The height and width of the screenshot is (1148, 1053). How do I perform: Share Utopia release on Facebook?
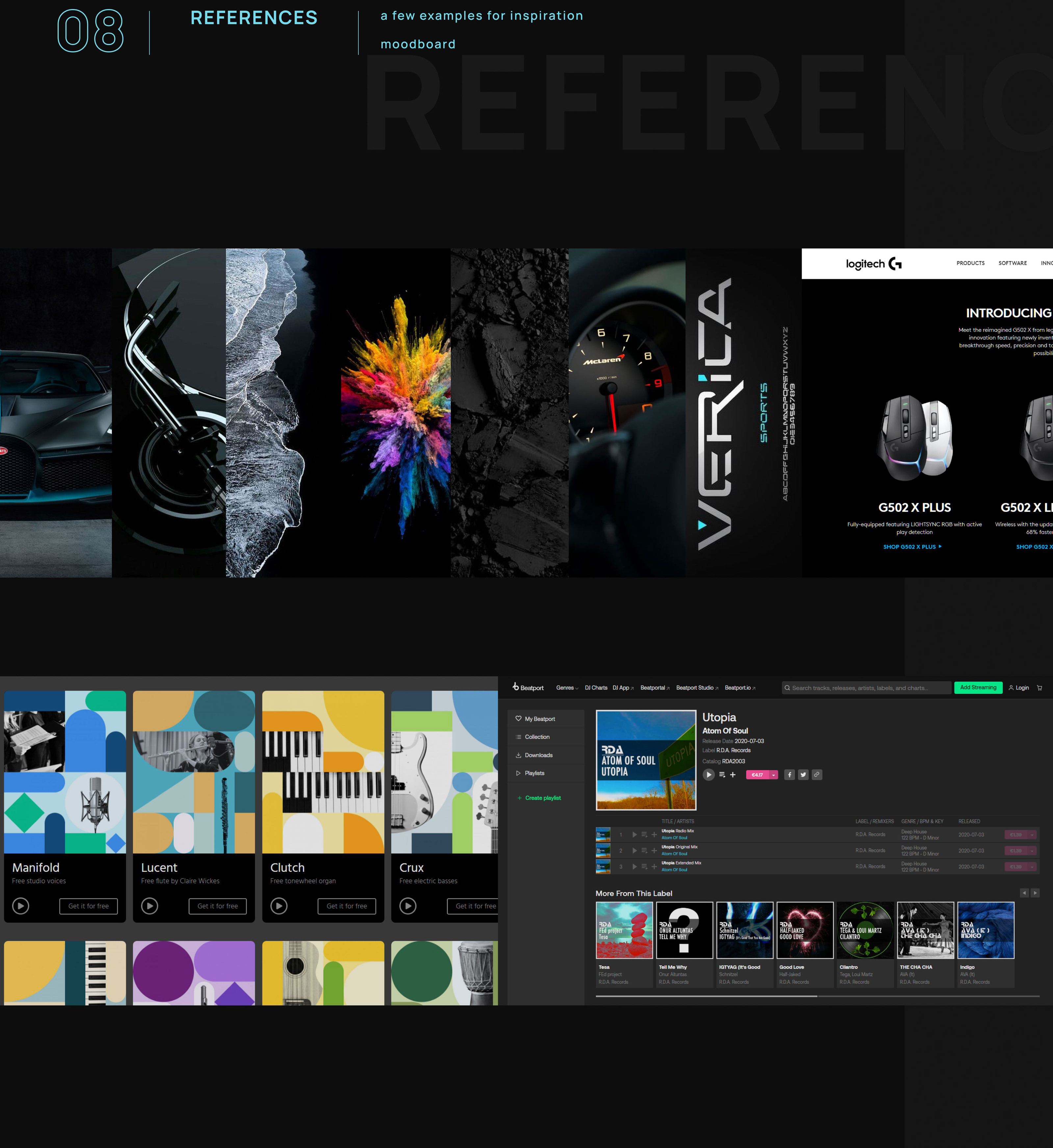tap(789, 775)
